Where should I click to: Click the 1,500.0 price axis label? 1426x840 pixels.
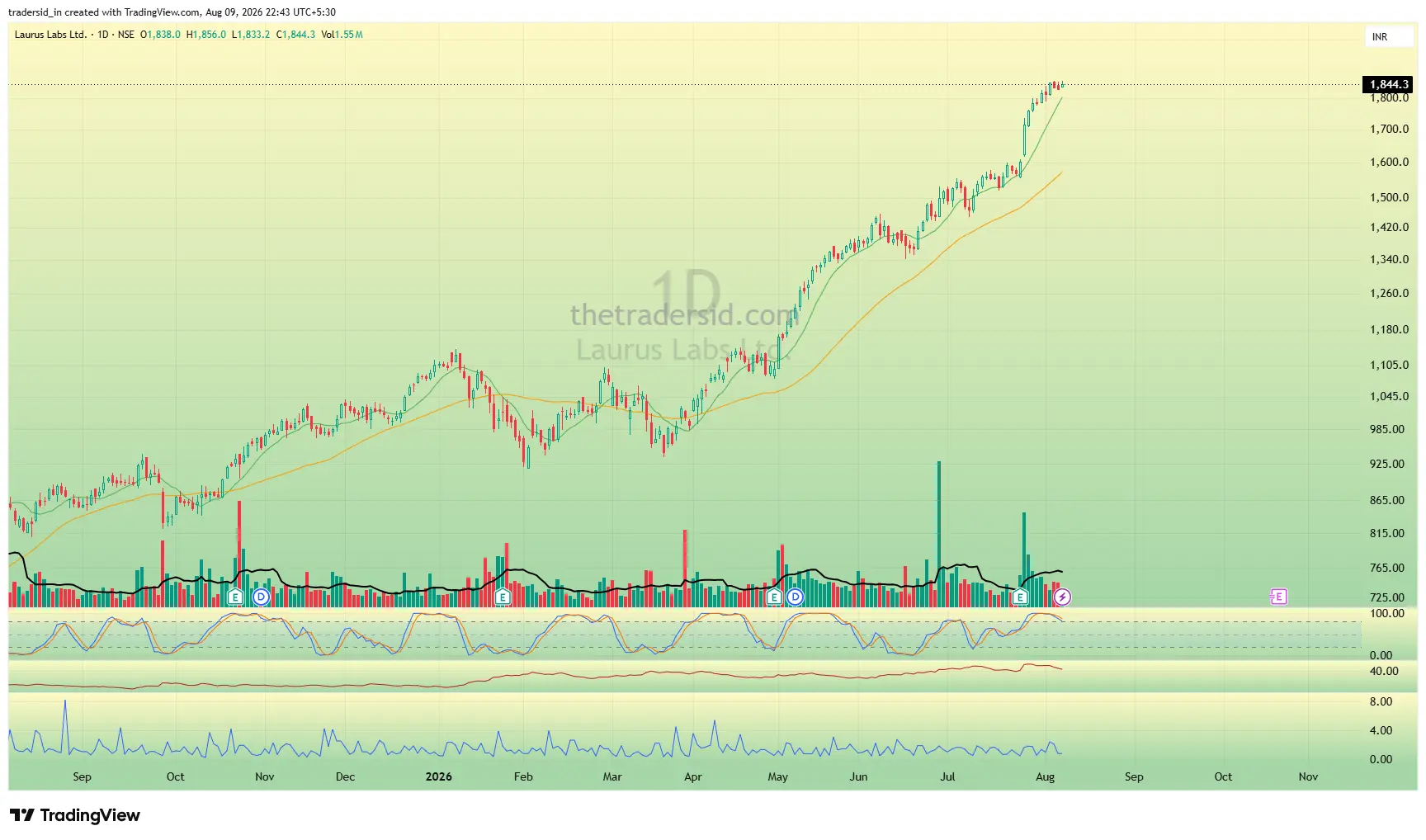click(1390, 197)
